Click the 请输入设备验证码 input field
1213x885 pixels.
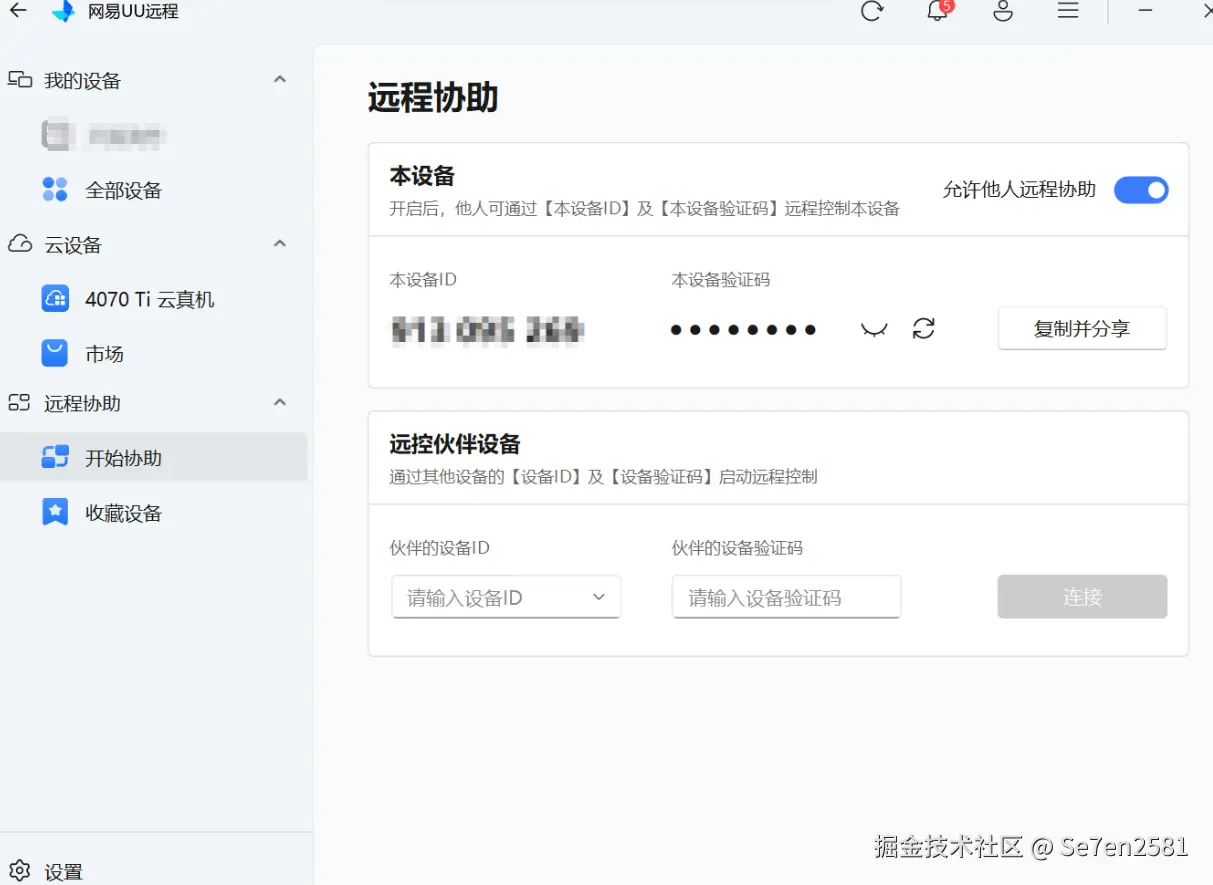tap(786, 597)
